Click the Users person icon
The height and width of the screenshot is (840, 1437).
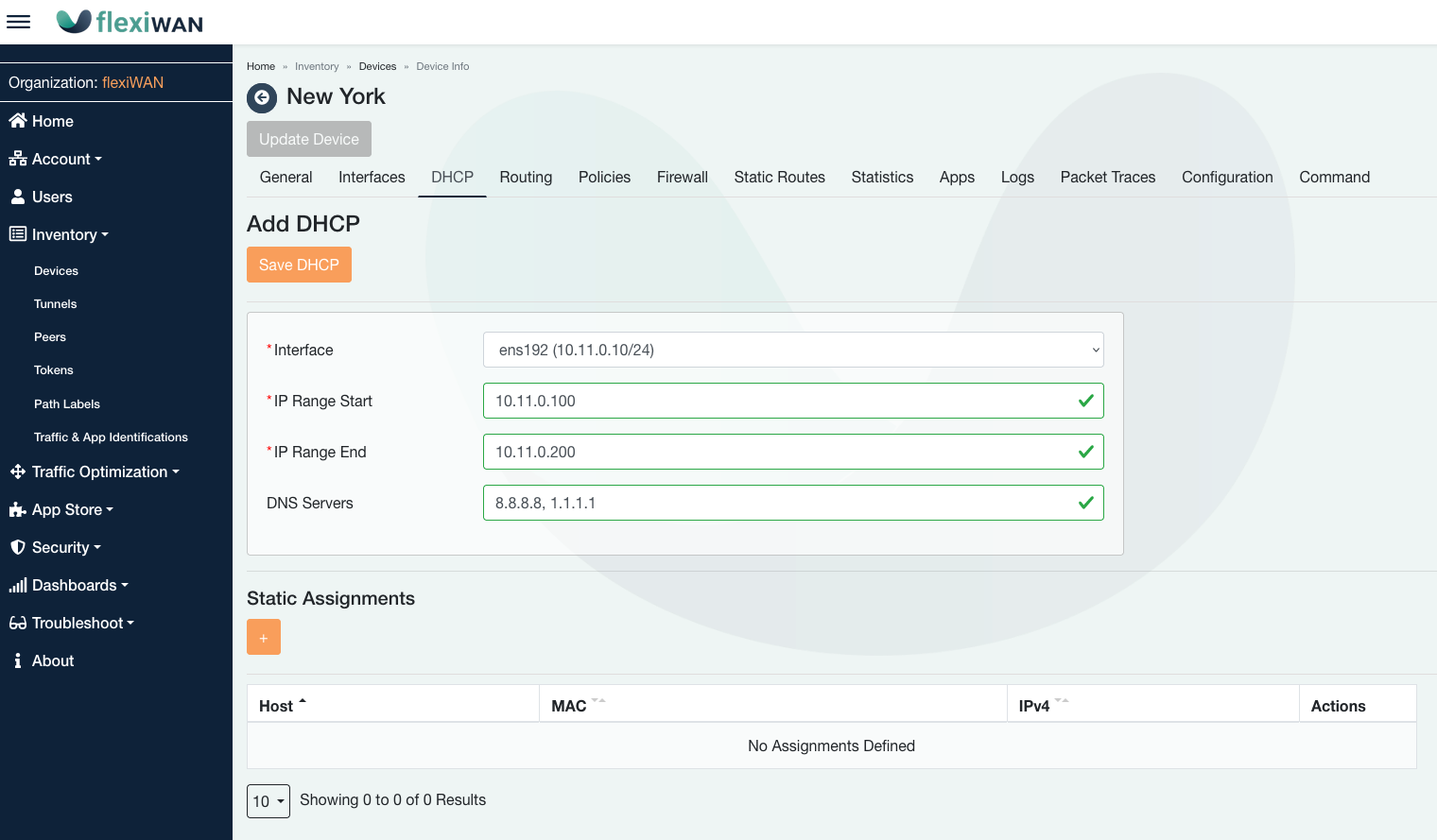coord(18,197)
